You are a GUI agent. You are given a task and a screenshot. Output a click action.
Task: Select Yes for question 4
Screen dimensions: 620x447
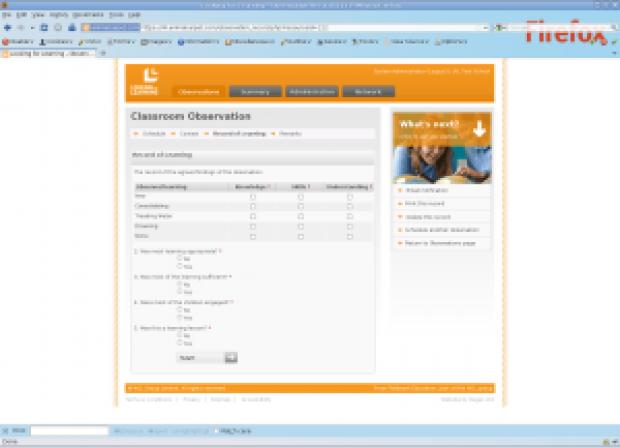[180, 317]
